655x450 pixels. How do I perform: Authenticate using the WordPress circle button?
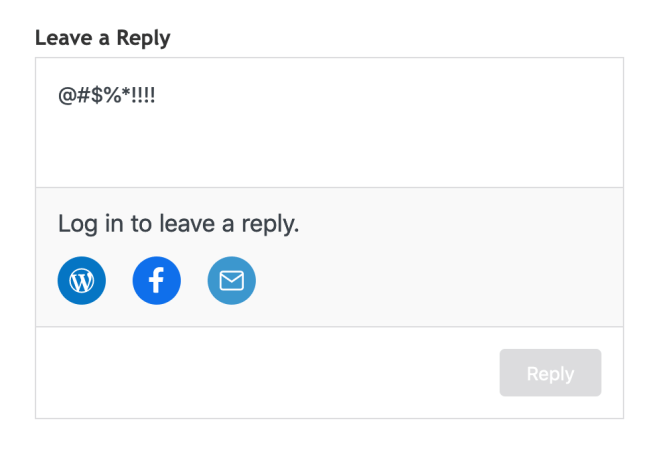click(82, 281)
